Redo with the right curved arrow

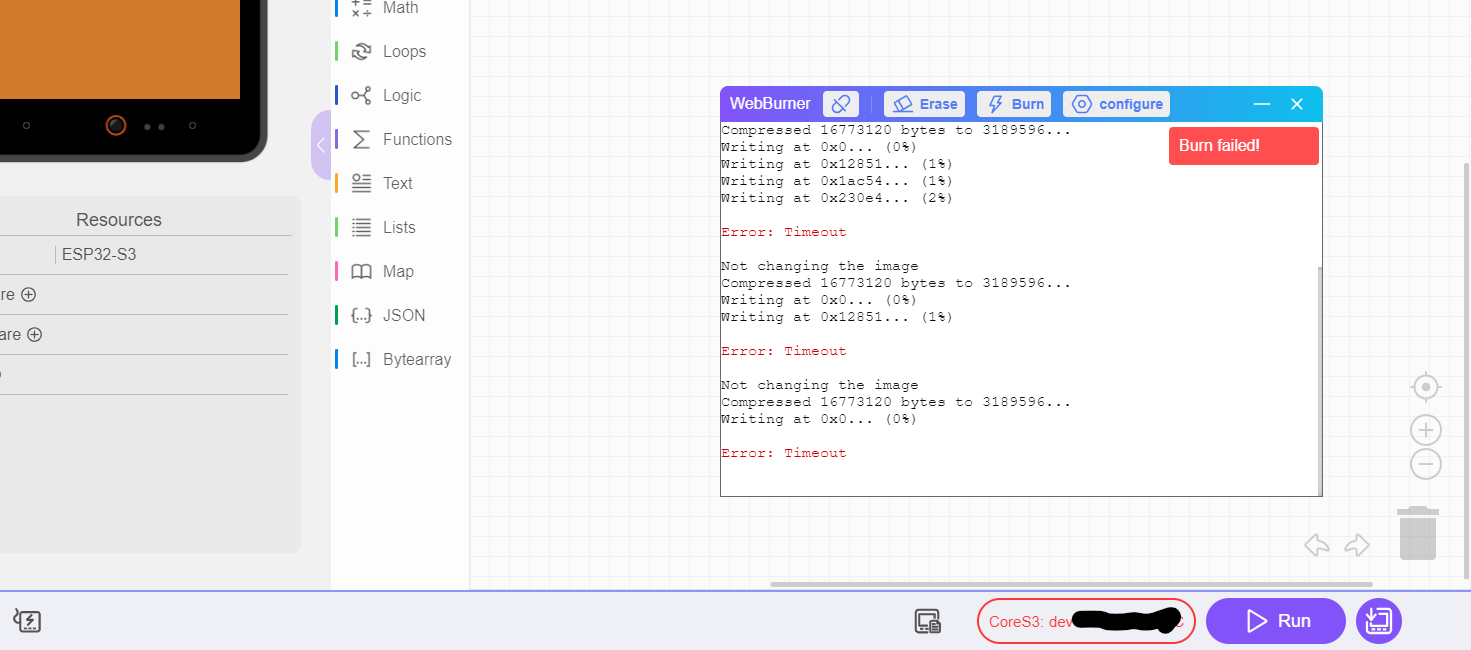pyautogui.click(x=1357, y=545)
